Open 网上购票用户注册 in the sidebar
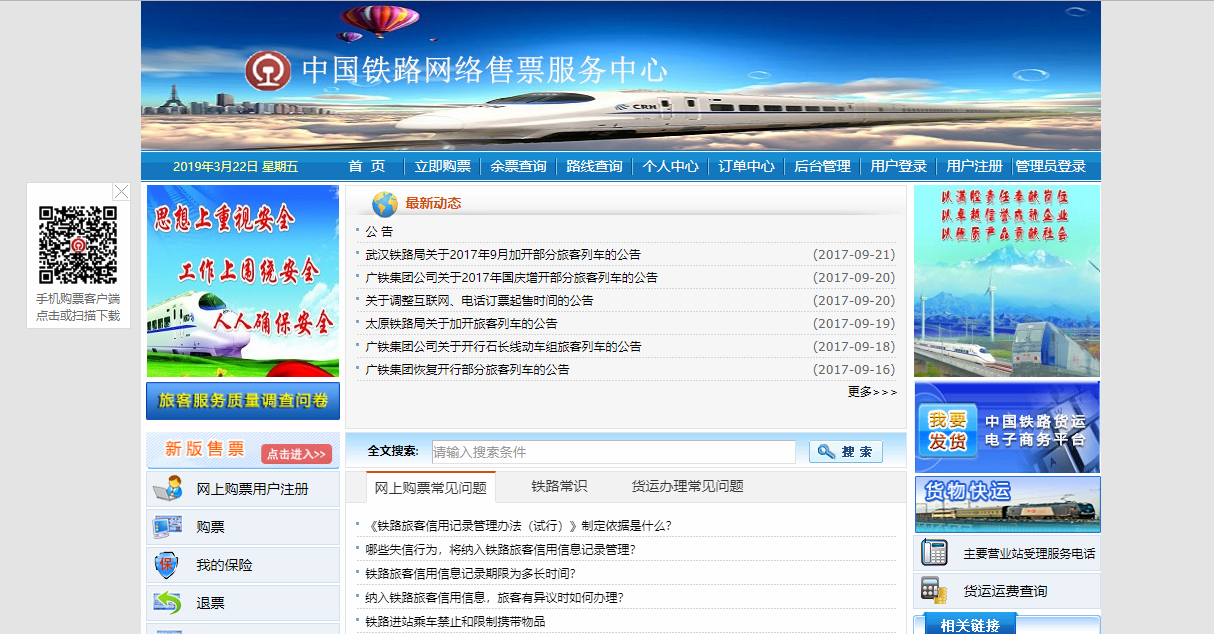The width and height of the screenshot is (1214, 634). 252,489
